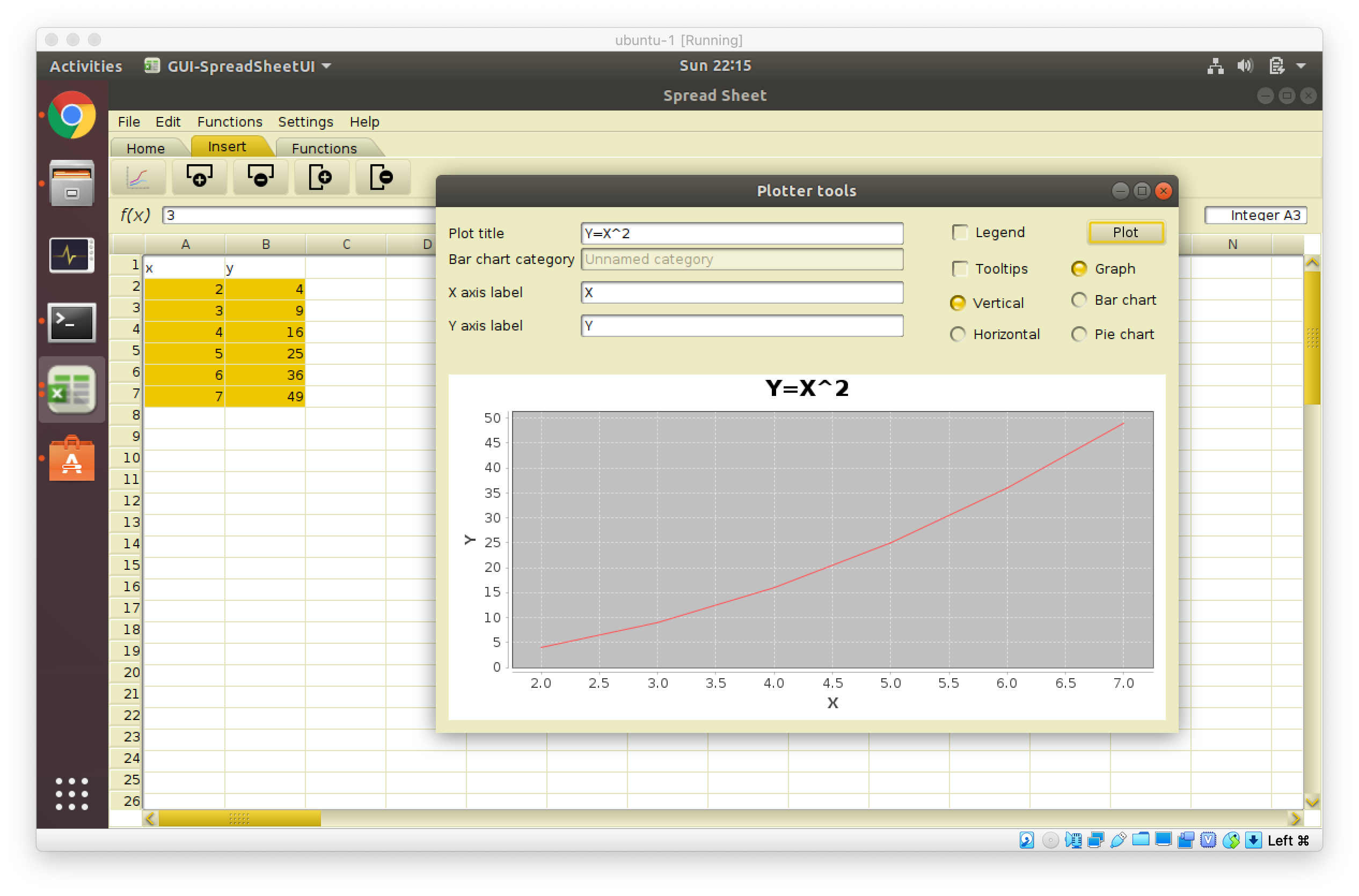Click Activities in the top panel
This screenshot has width=1359, height=896.
pos(86,65)
